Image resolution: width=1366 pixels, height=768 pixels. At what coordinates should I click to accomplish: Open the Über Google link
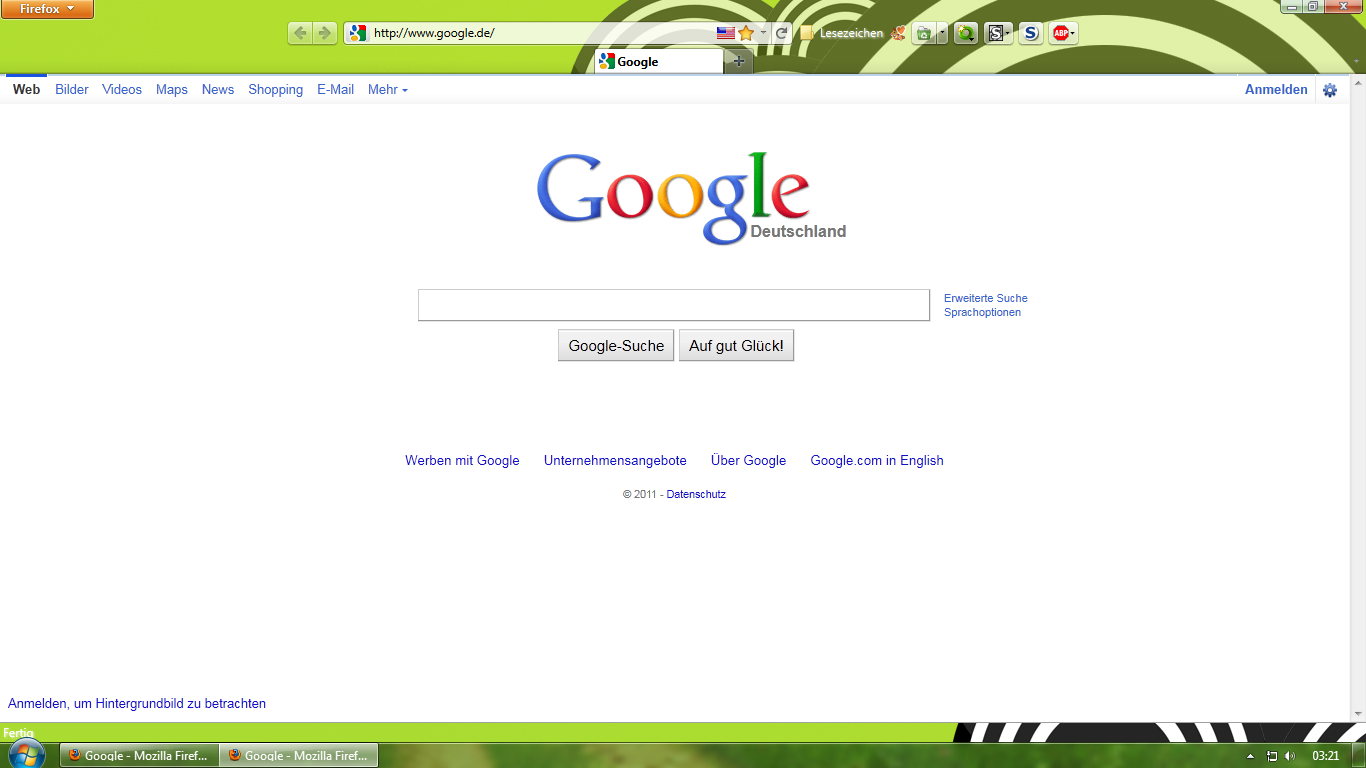click(x=748, y=461)
